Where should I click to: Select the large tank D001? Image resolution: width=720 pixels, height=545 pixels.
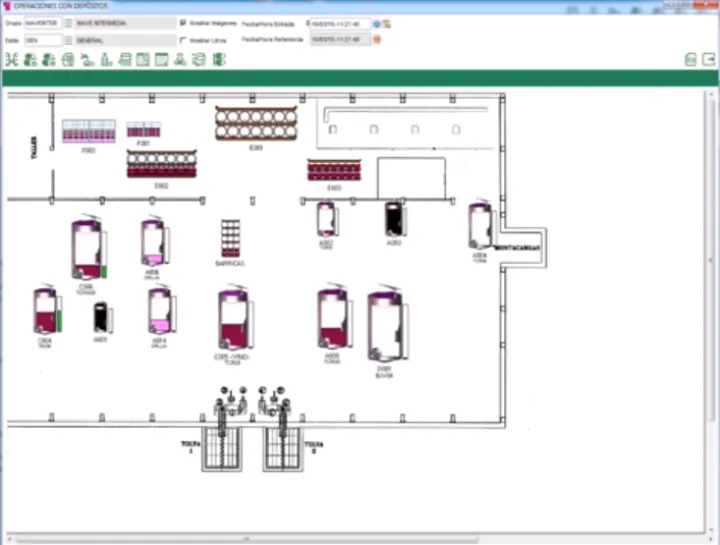coord(384,327)
